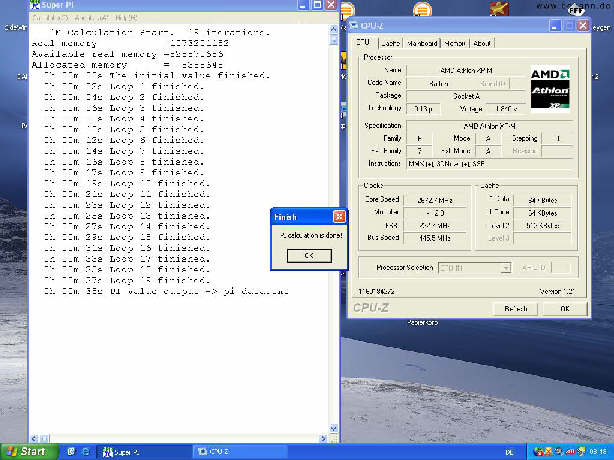This screenshot has width=614, height=460.
Task: Click the Core Speed value field in CPU-Z
Action: pos(435,200)
